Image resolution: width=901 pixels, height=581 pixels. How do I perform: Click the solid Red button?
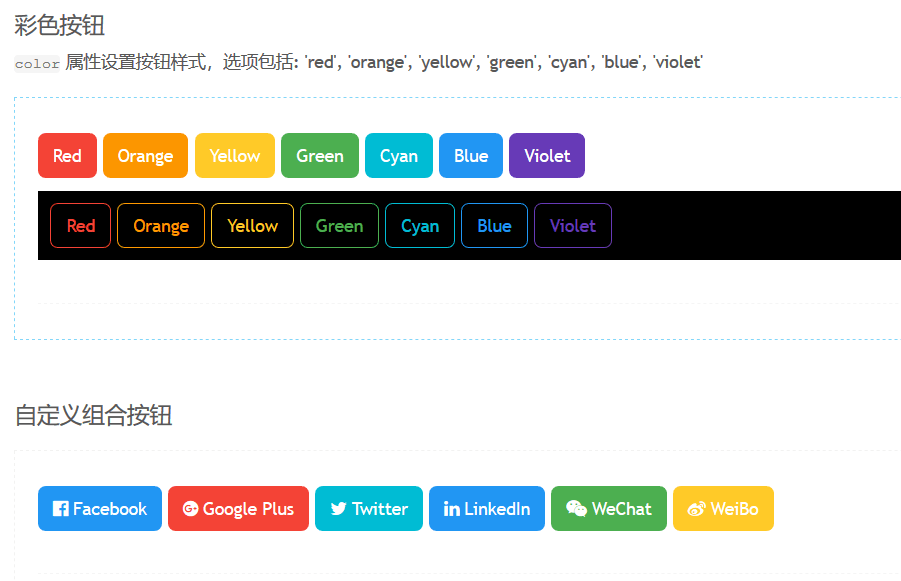click(x=67, y=156)
